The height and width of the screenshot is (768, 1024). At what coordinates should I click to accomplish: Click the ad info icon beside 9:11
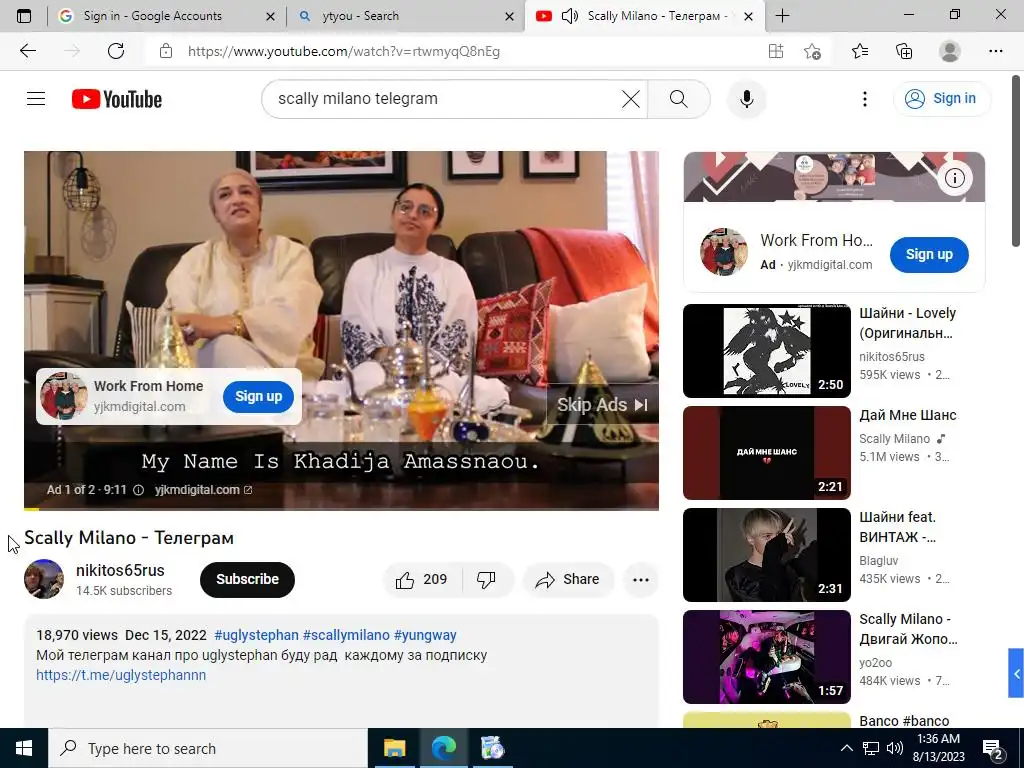[138, 490]
